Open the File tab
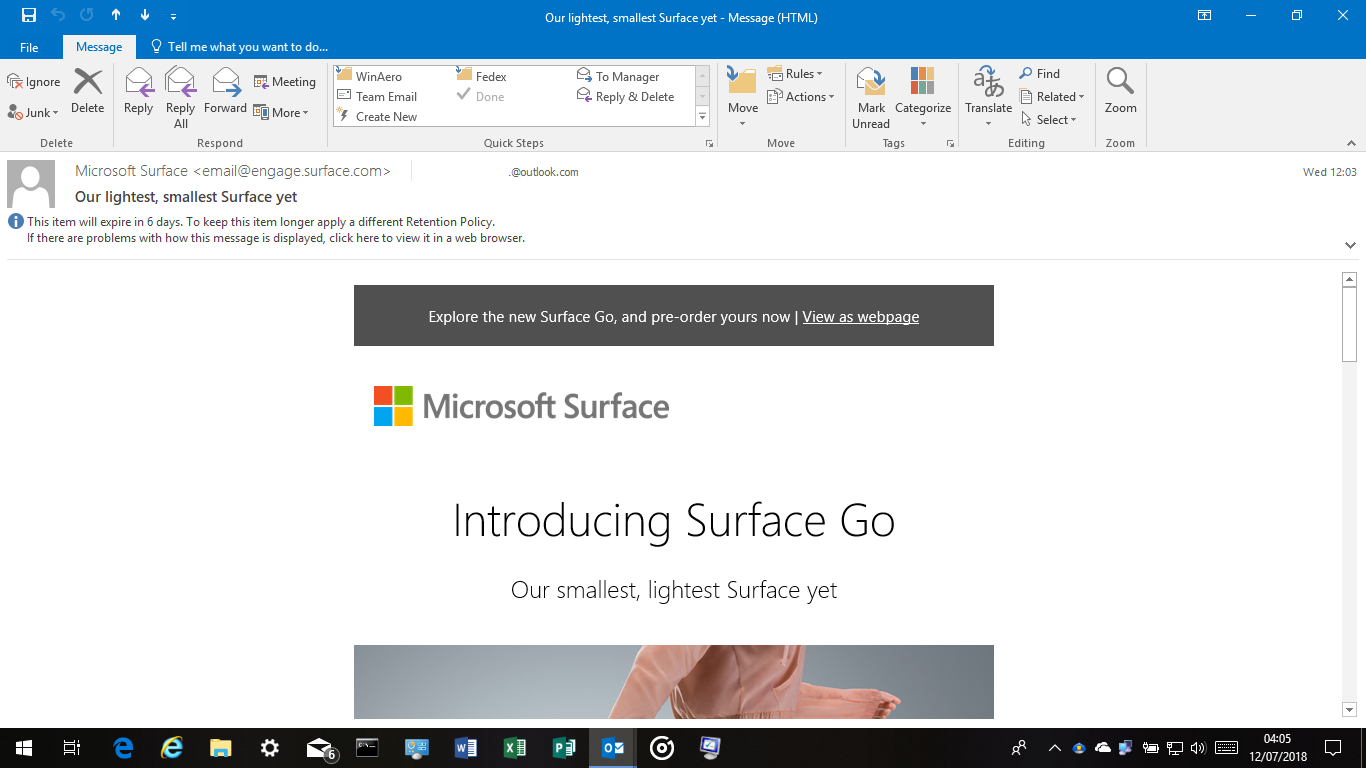This screenshot has width=1366, height=768. [29, 47]
